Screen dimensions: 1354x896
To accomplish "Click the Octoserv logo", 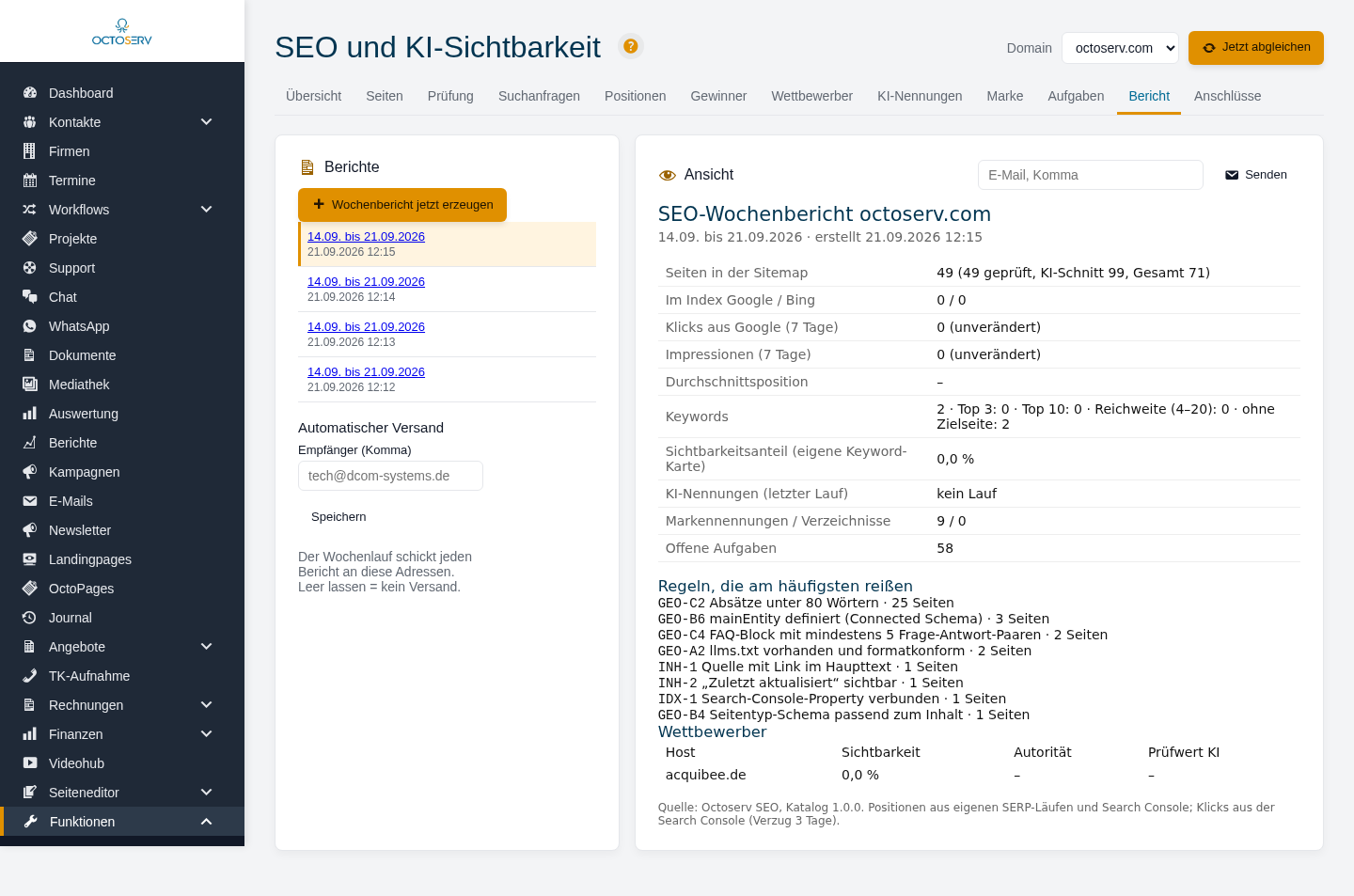I will coord(122,32).
